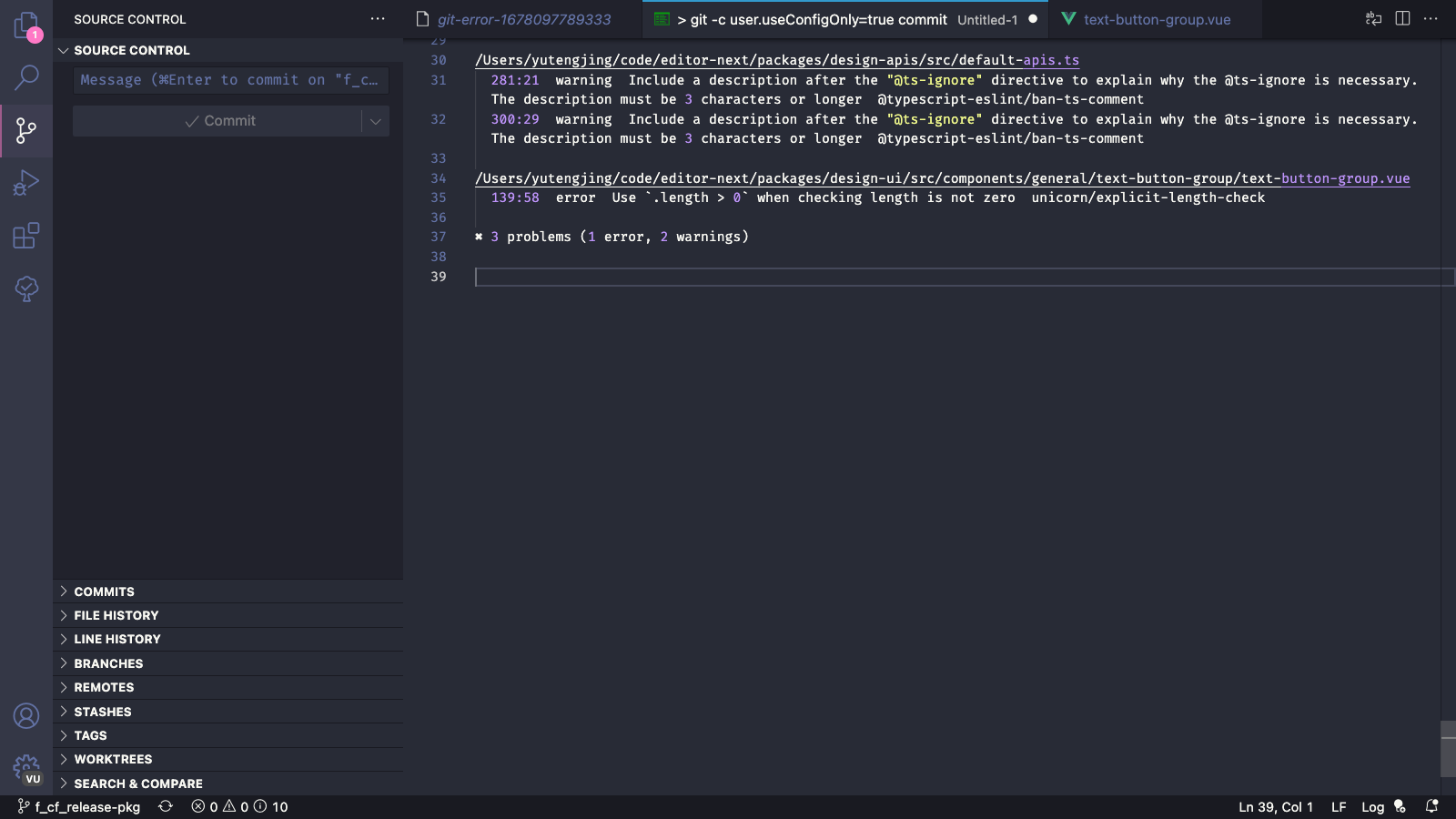Open the Commit options dropdown arrow
1456x819 pixels.
click(376, 120)
